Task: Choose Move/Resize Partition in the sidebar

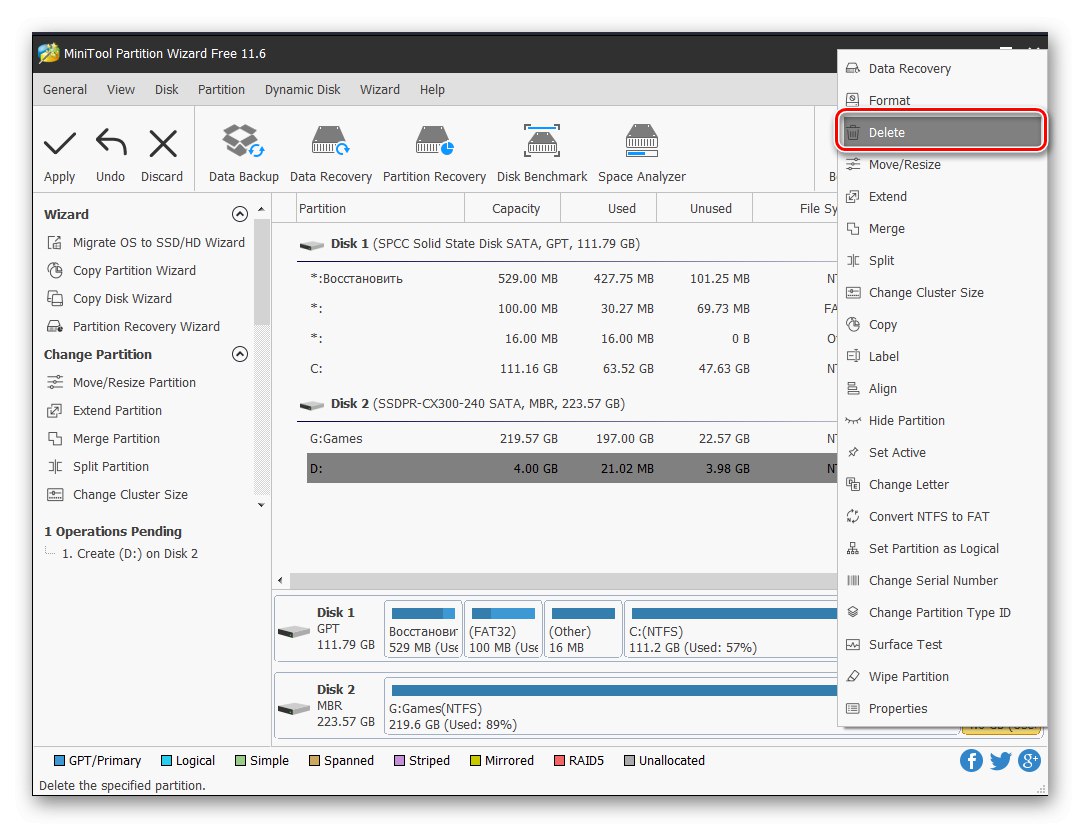Action: 121,382
